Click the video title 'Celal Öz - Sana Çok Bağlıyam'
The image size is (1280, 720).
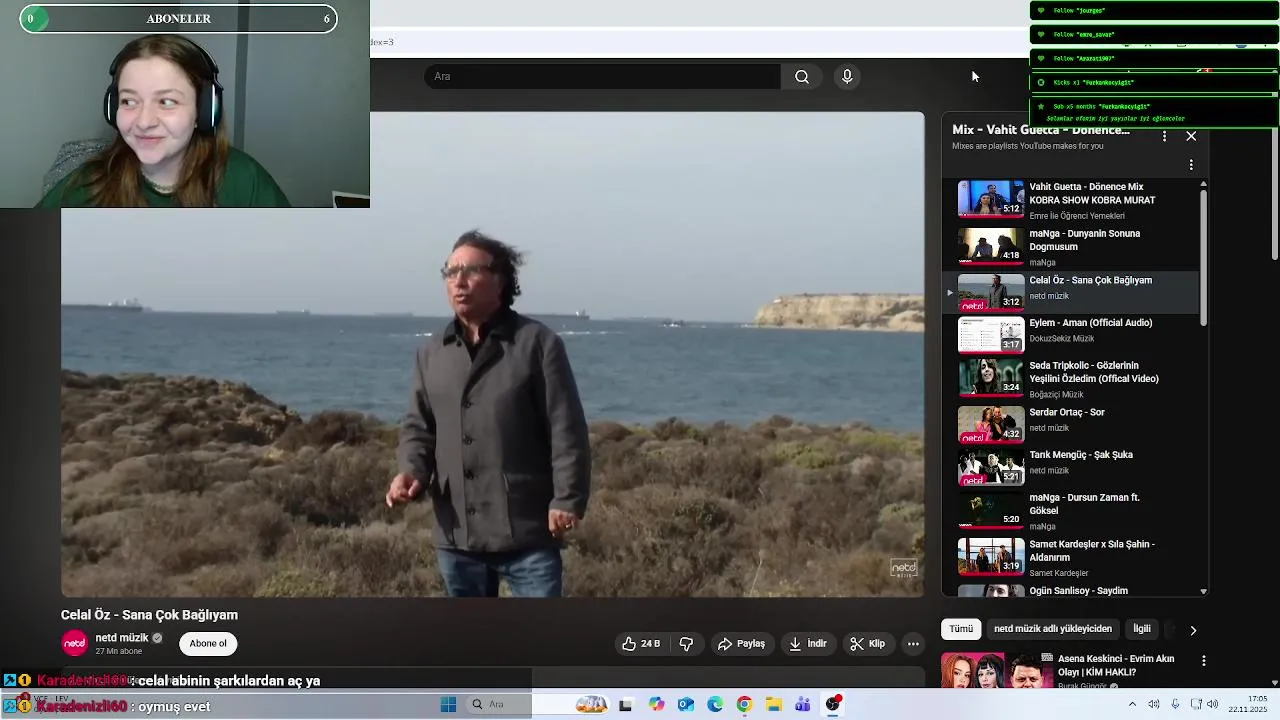[x=149, y=615]
